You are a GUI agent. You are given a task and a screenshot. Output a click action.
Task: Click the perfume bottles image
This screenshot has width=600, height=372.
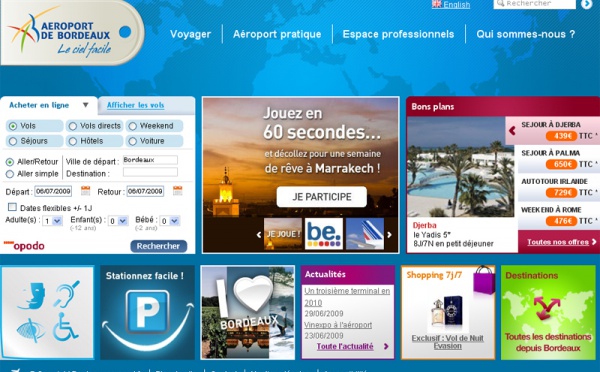tap(447, 312)
